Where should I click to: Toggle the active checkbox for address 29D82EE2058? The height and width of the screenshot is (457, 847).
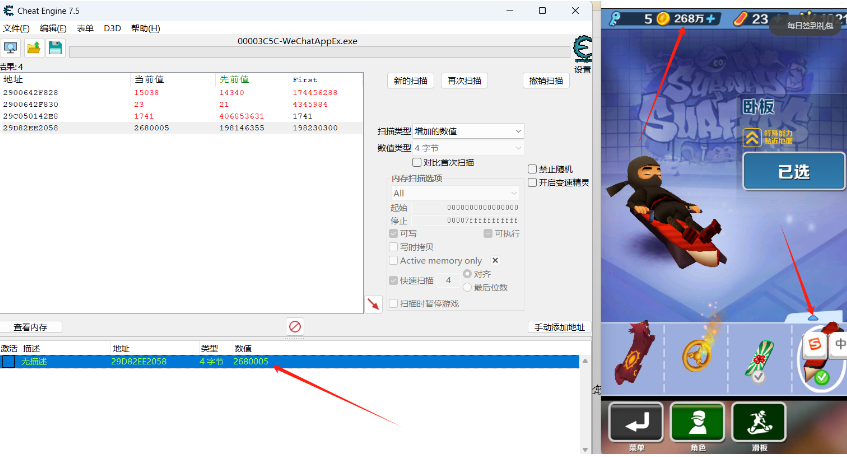pyautogui.click(x=8, y=361)
